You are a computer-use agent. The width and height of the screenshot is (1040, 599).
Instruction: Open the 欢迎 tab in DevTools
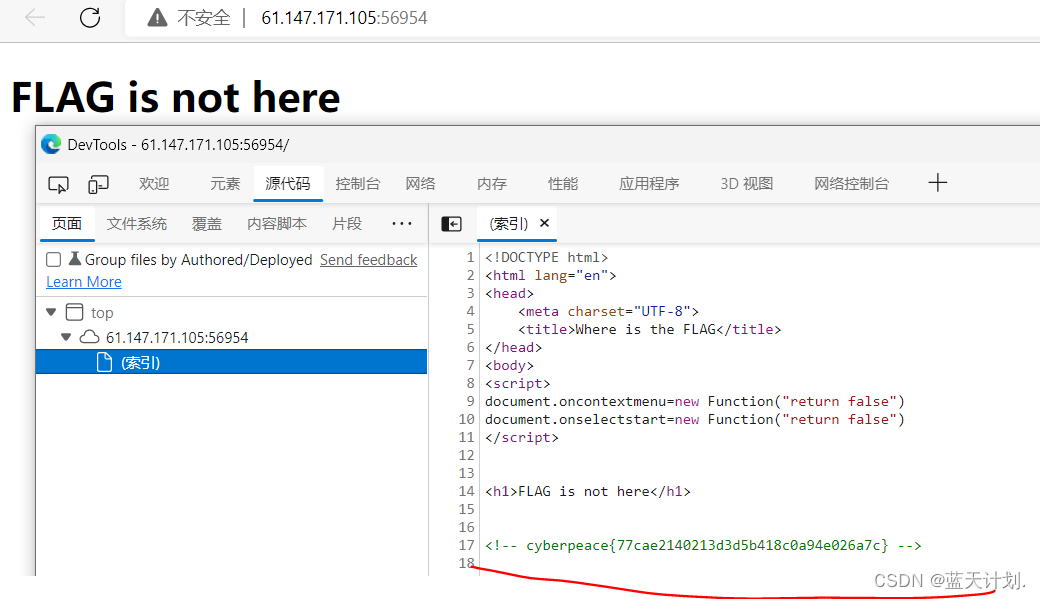[x=155, y=184]
